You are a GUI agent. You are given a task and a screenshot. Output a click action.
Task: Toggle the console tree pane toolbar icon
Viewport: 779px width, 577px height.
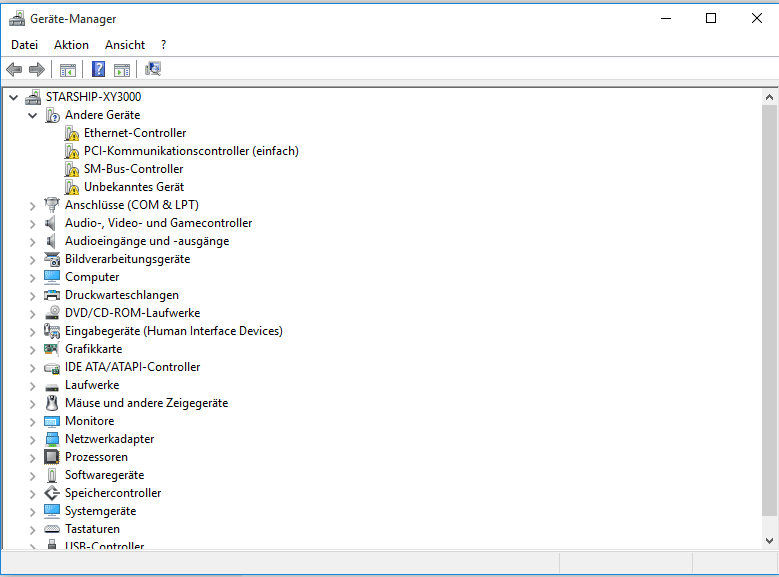[x=68, y=70]
